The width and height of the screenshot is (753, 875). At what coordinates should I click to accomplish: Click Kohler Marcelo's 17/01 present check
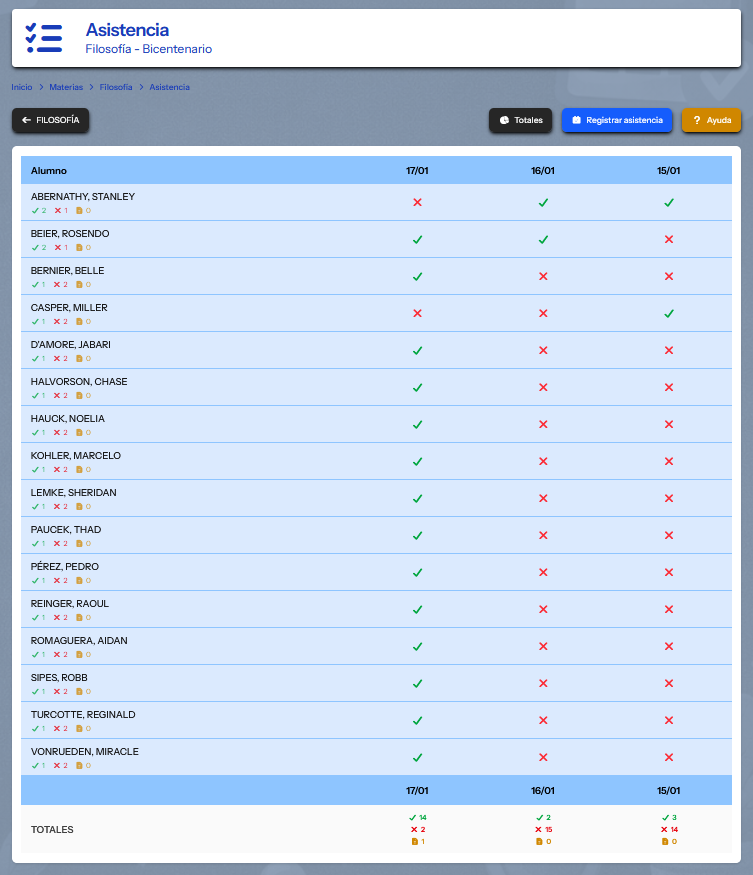pyautogui.click(x=417, y=461)
